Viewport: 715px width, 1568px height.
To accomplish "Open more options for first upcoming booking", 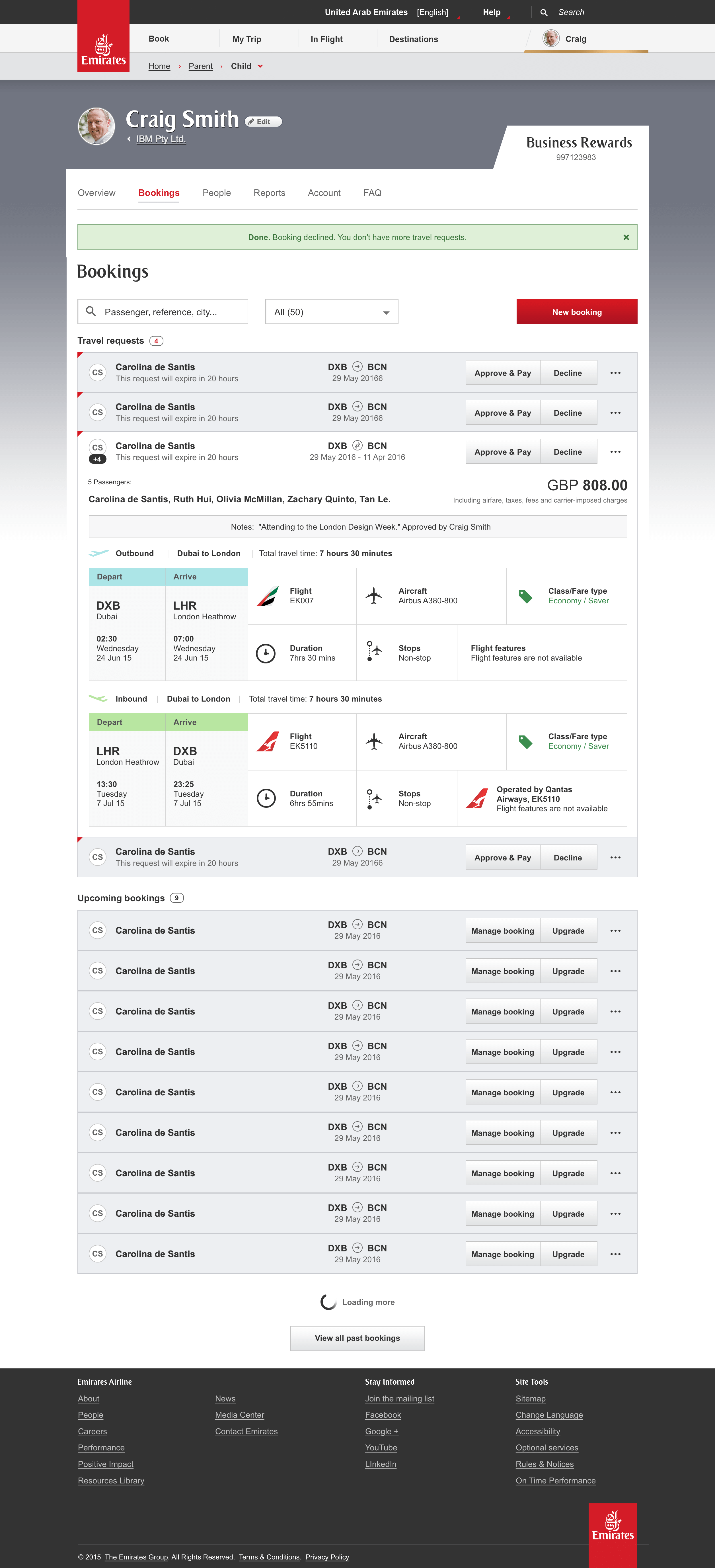I will tap(615, 931).
